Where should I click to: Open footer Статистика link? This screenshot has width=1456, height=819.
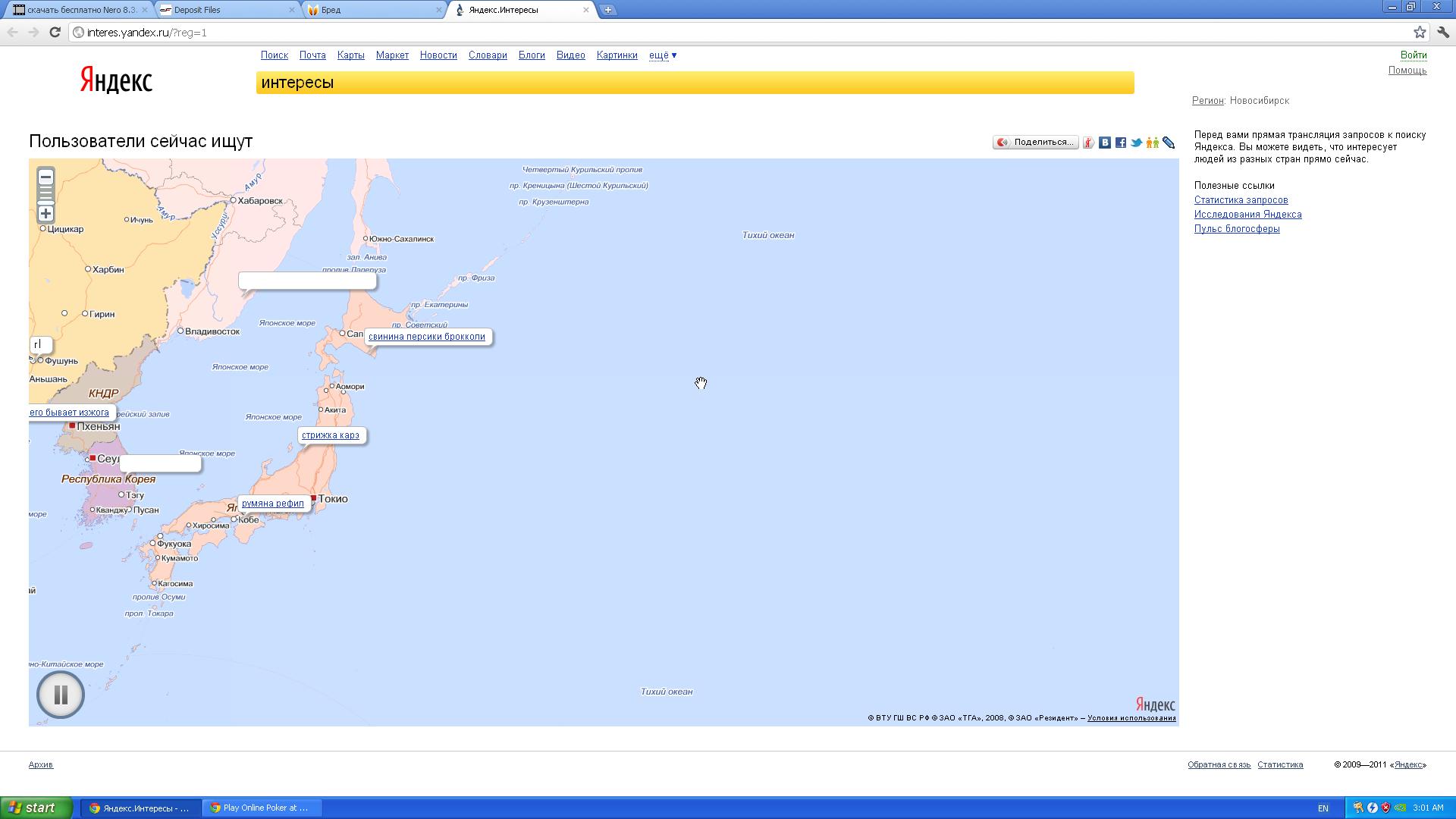pos(1280,764)
